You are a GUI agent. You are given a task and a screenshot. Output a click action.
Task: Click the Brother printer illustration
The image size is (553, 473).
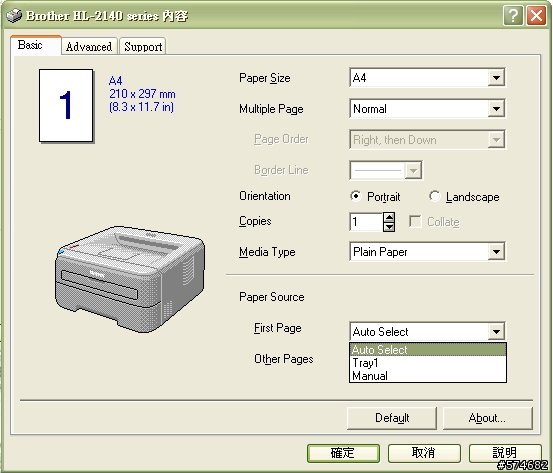point(130,279)
